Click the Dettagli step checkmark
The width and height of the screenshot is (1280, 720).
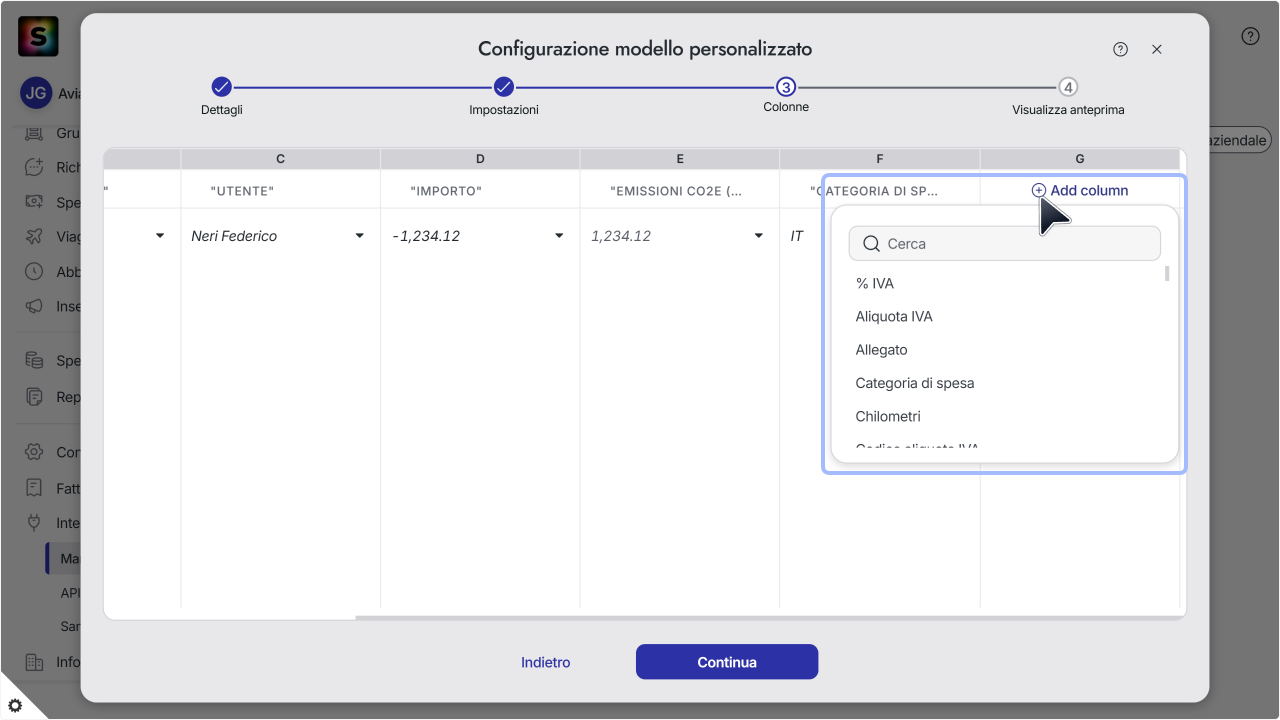point(222,87)
